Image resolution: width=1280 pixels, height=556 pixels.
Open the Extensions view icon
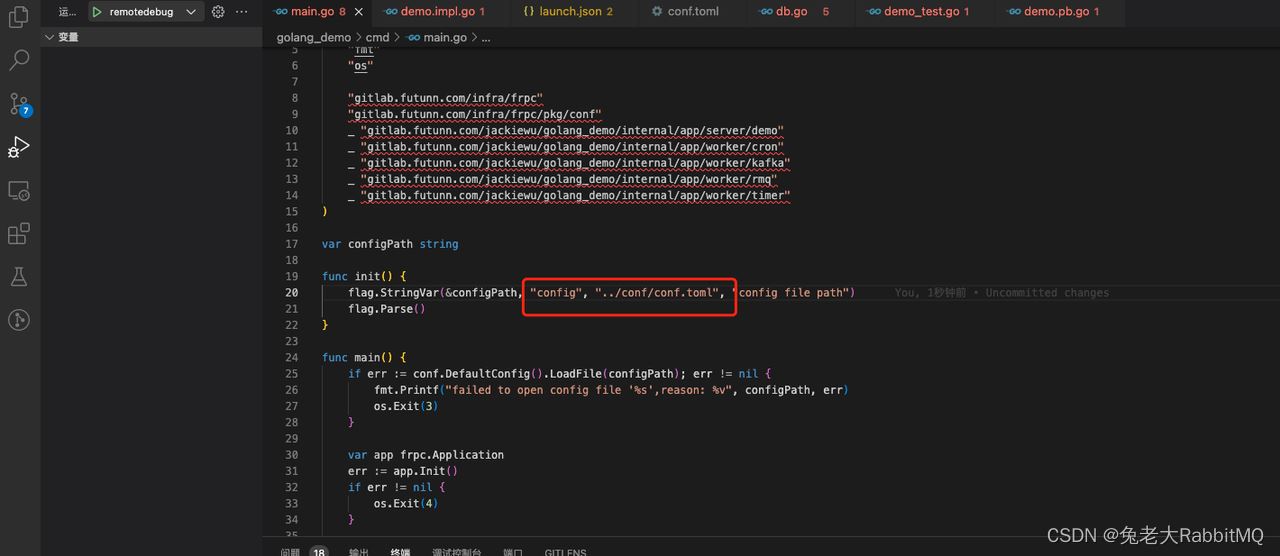click(x=19, y=234)
